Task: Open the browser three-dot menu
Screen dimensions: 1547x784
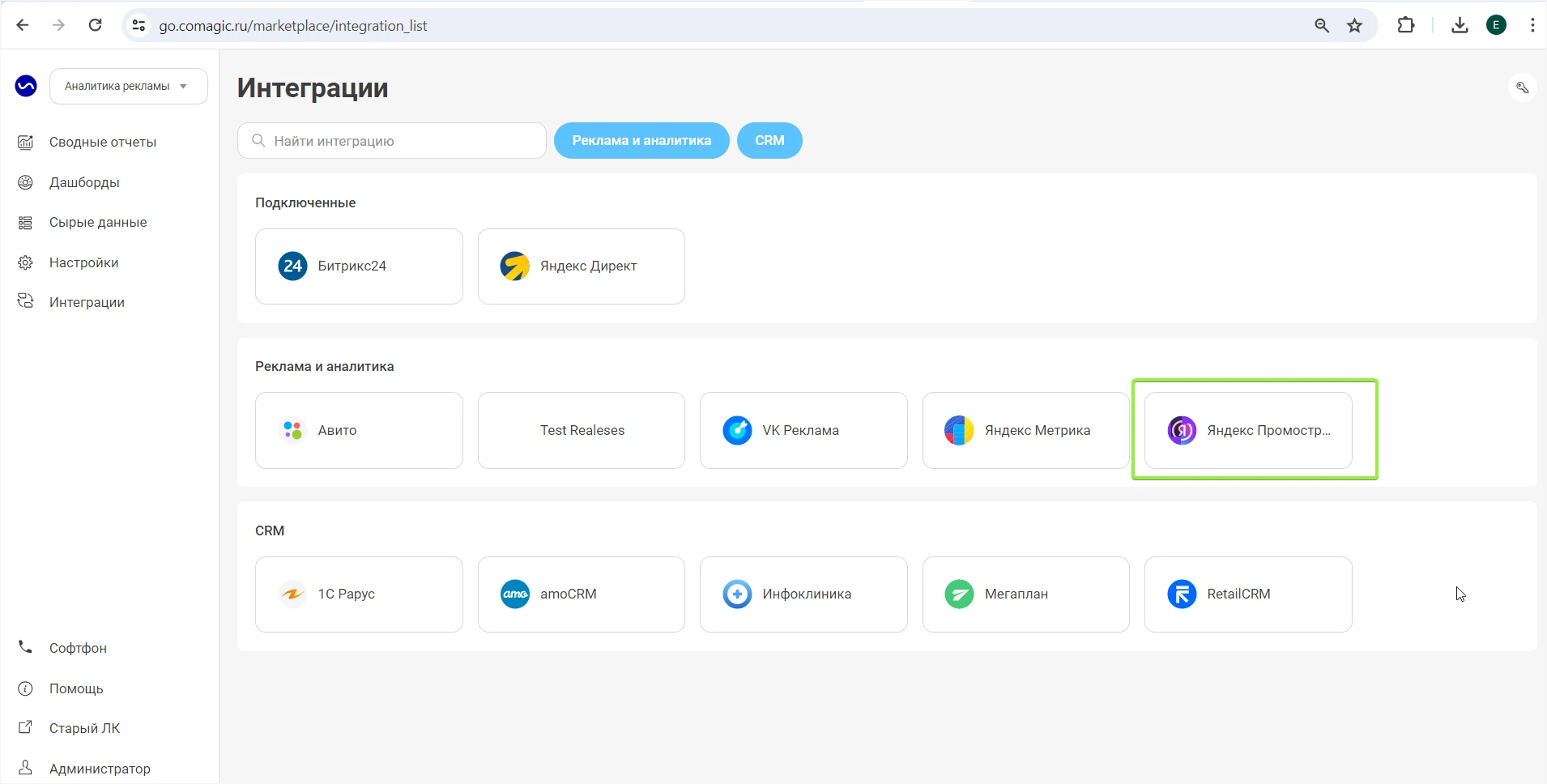Action: click(x=1532, y=25)
